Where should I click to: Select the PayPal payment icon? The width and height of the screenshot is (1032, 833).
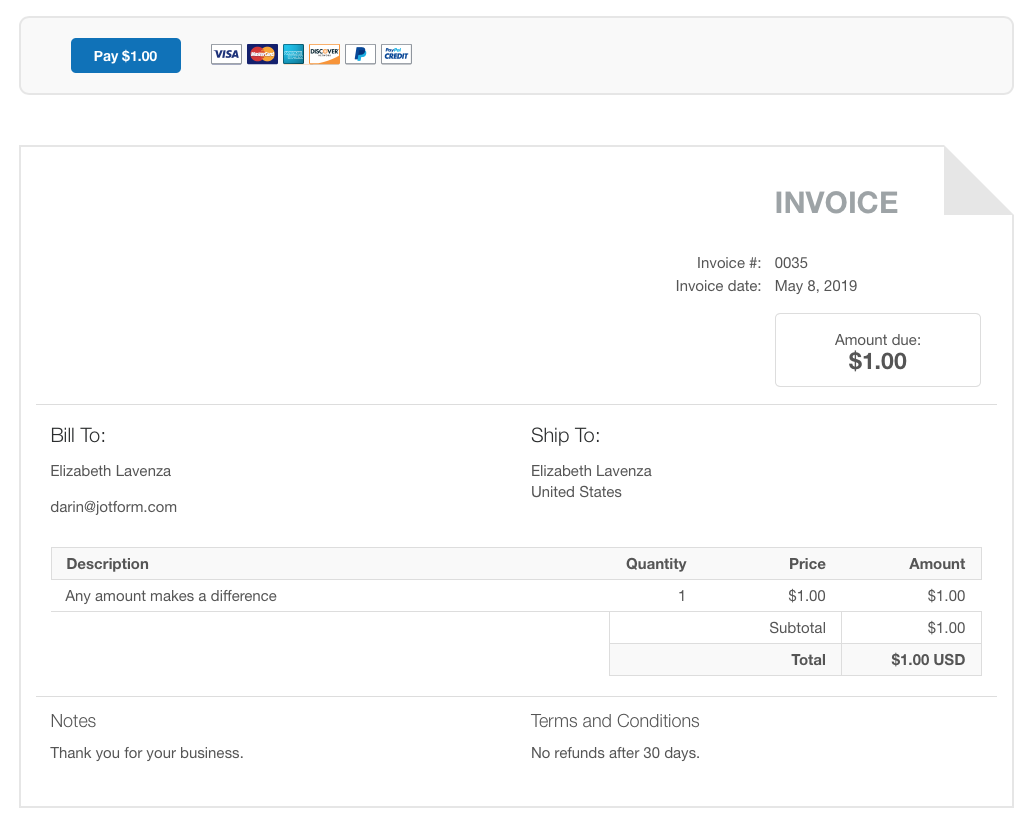[x=359, y=54]
